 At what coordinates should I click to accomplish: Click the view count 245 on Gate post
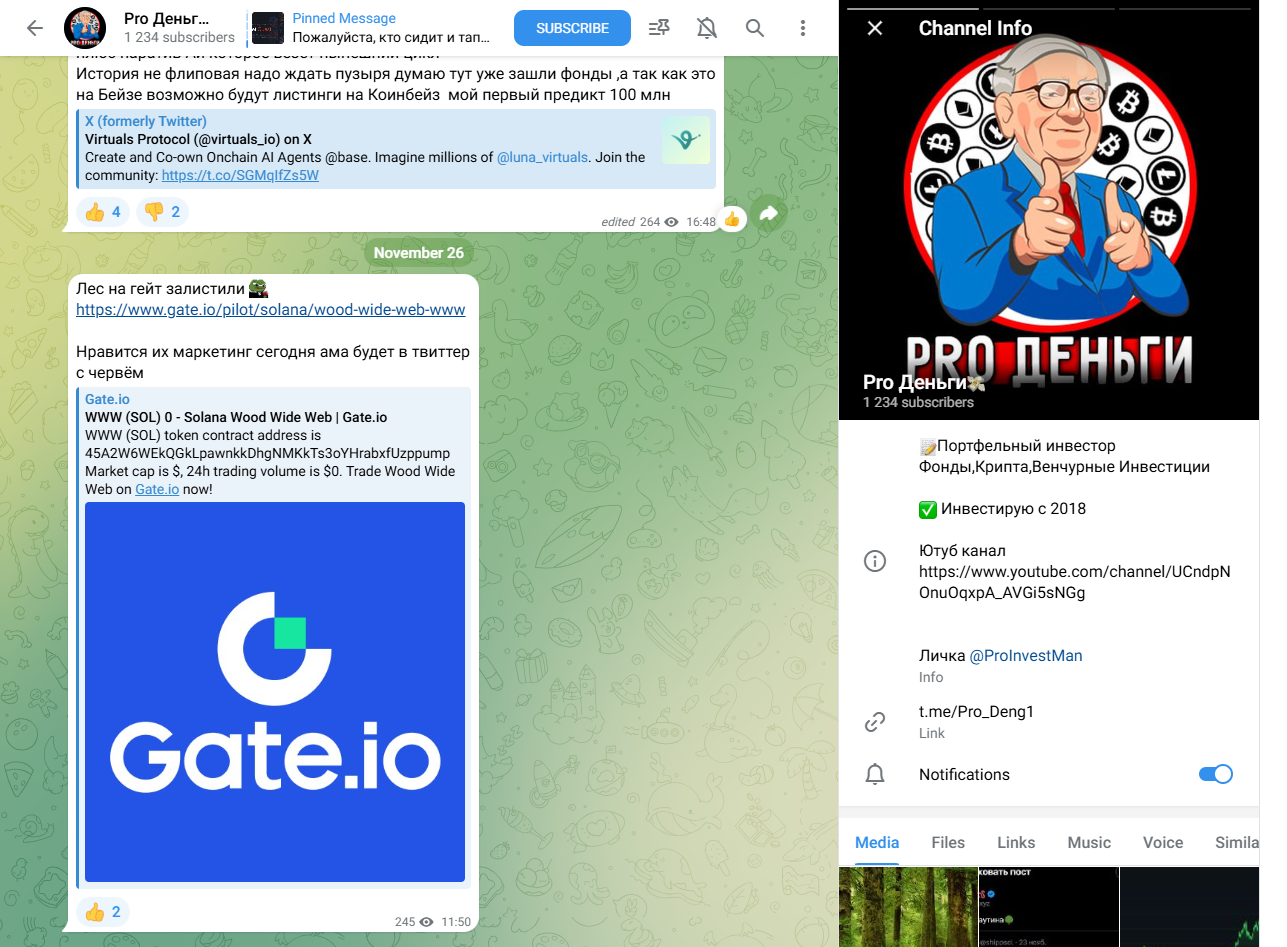click(x=414, y=921)
